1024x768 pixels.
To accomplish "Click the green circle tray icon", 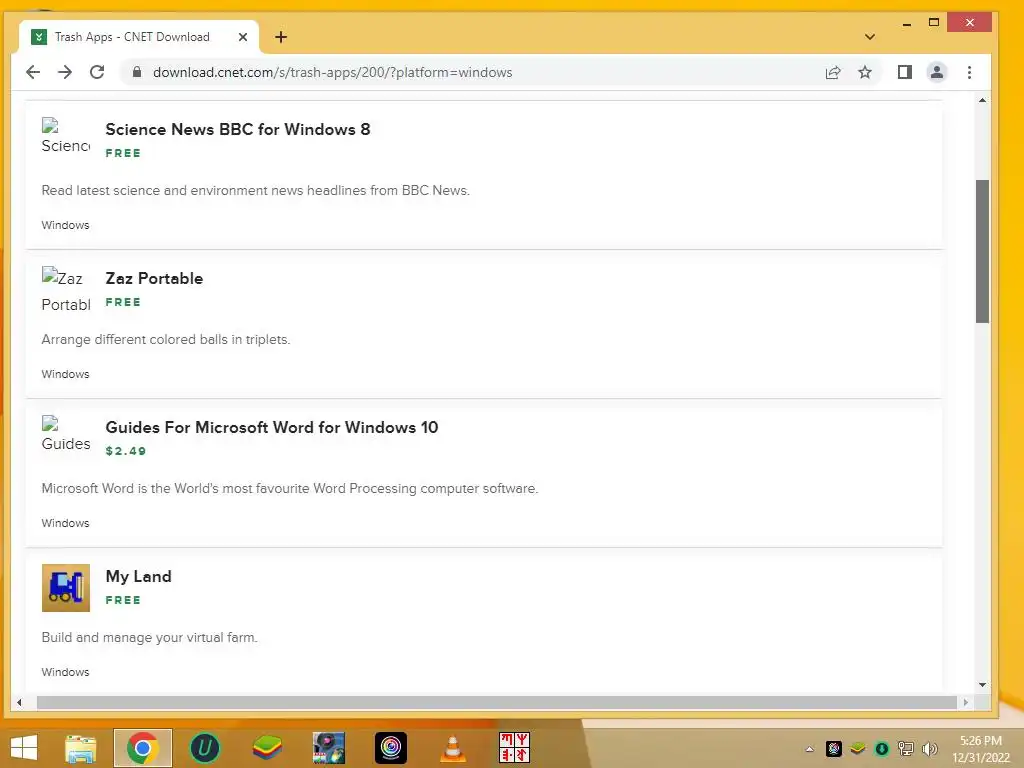I will [881, 749].
